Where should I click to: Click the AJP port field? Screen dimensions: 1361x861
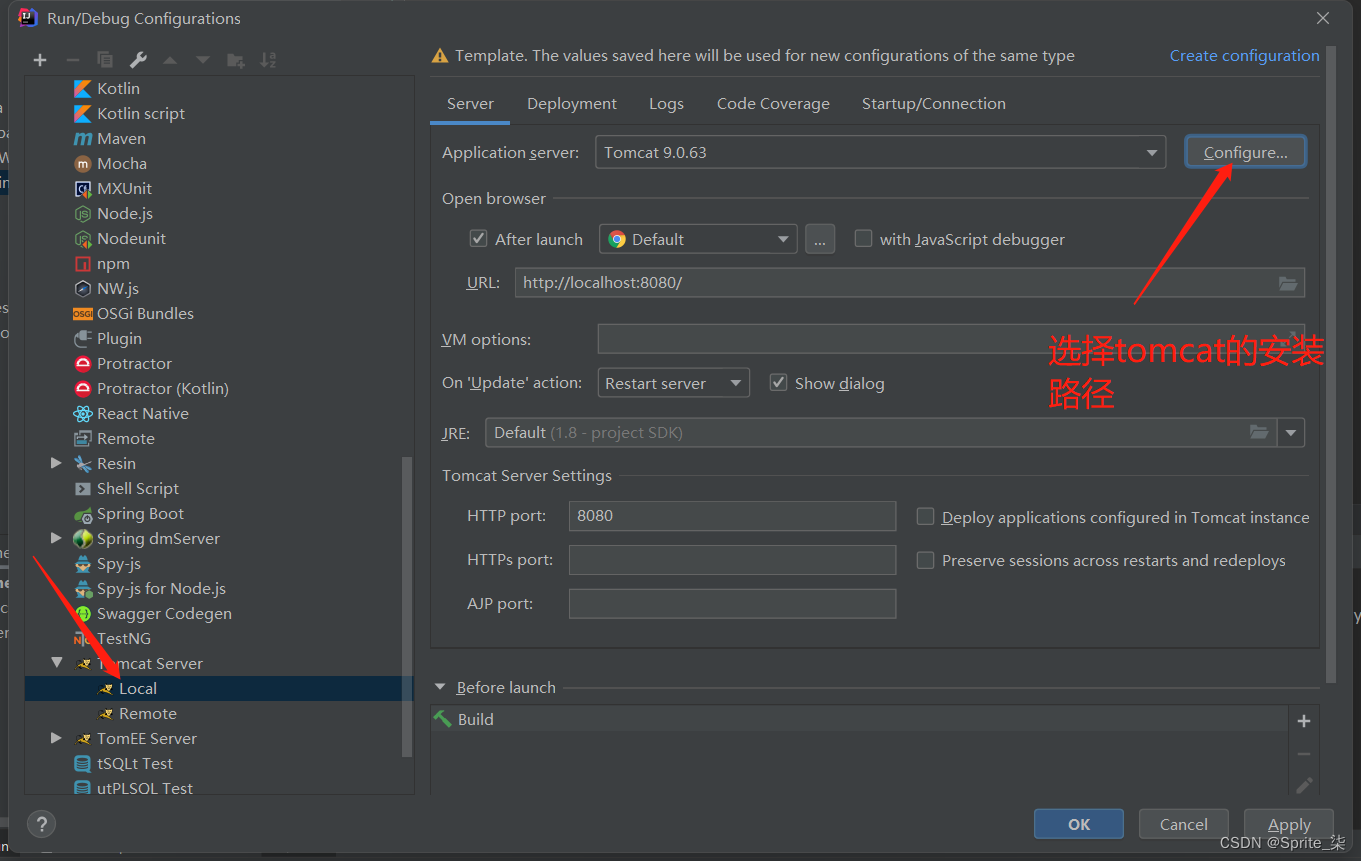coord(732,604)
